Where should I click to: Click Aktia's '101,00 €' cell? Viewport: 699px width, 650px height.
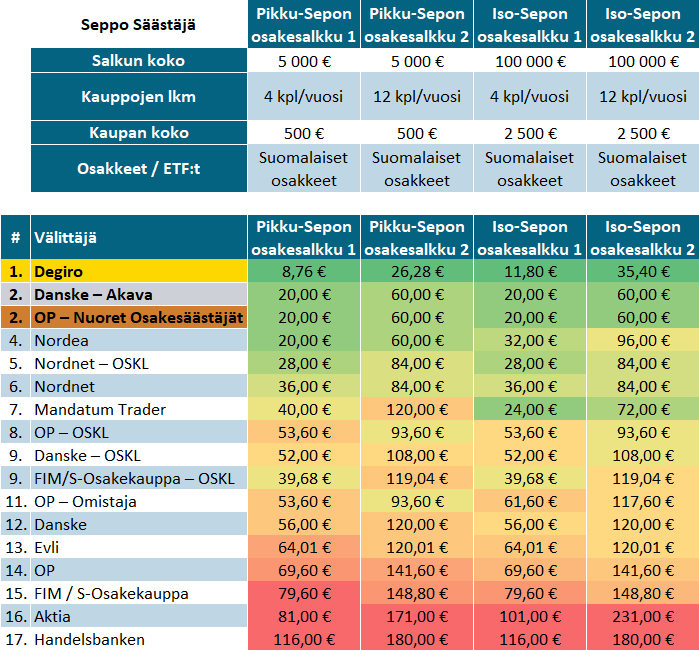coord(530,617)
